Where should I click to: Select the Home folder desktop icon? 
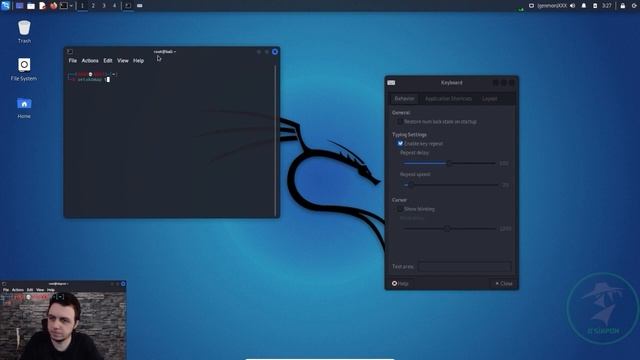coord(24,107)
